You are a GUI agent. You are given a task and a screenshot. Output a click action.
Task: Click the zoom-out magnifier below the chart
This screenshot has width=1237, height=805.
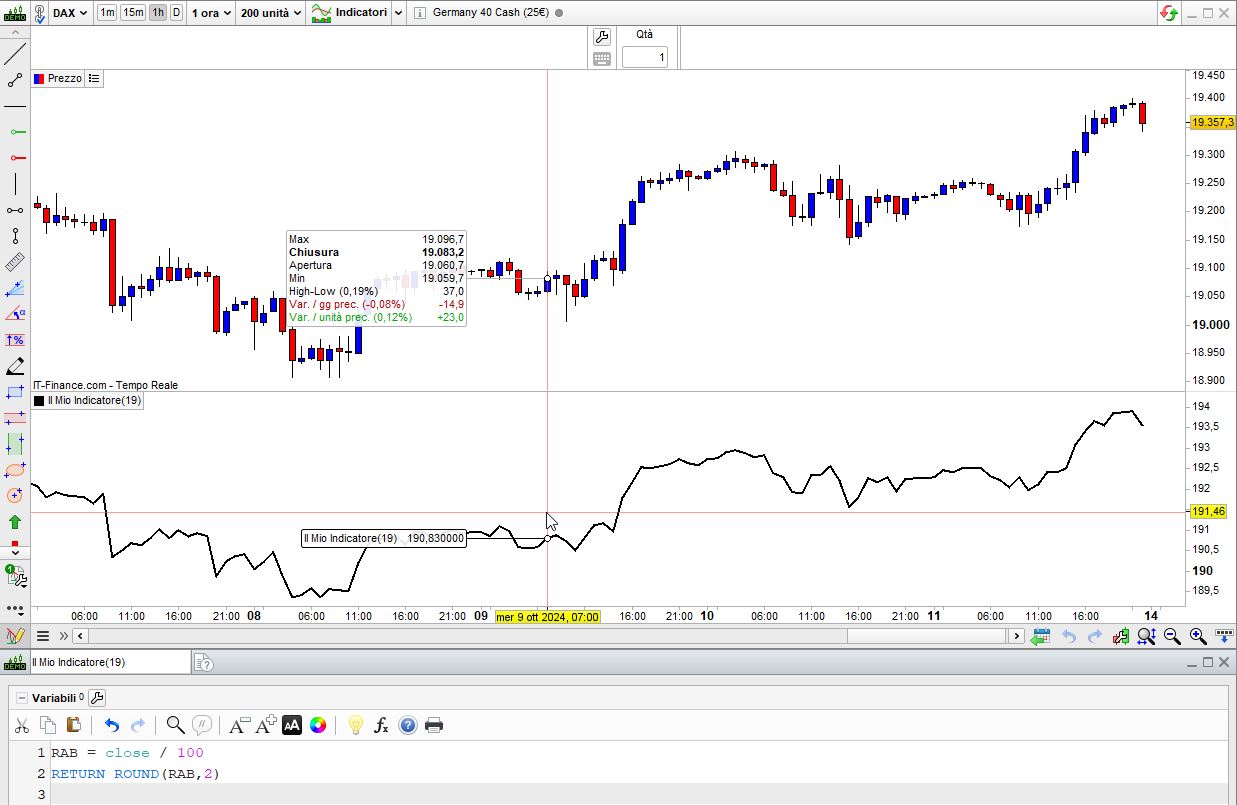pyautogui.click(x=1171, y=636)
